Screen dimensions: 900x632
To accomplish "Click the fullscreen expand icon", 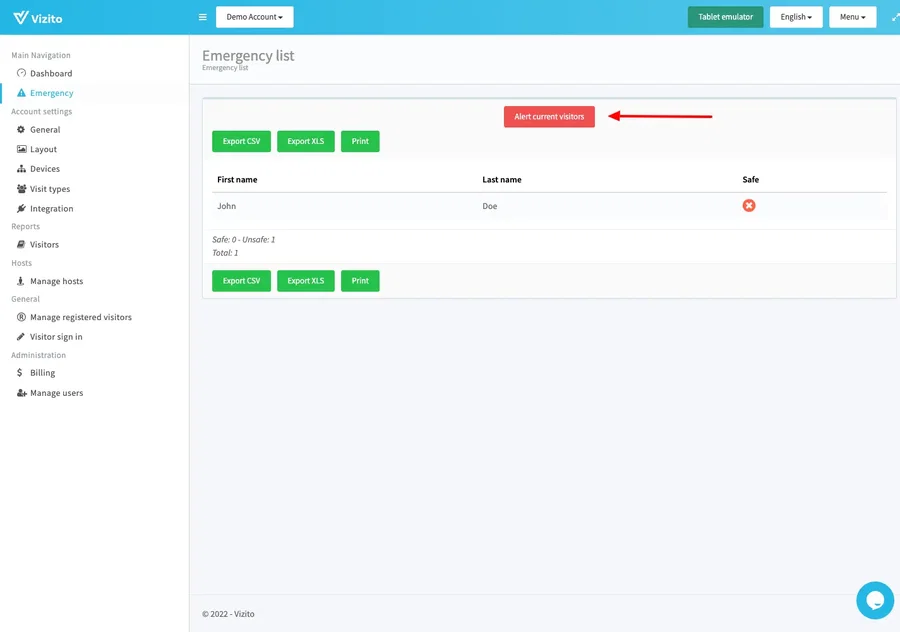I will coord(894,17).
